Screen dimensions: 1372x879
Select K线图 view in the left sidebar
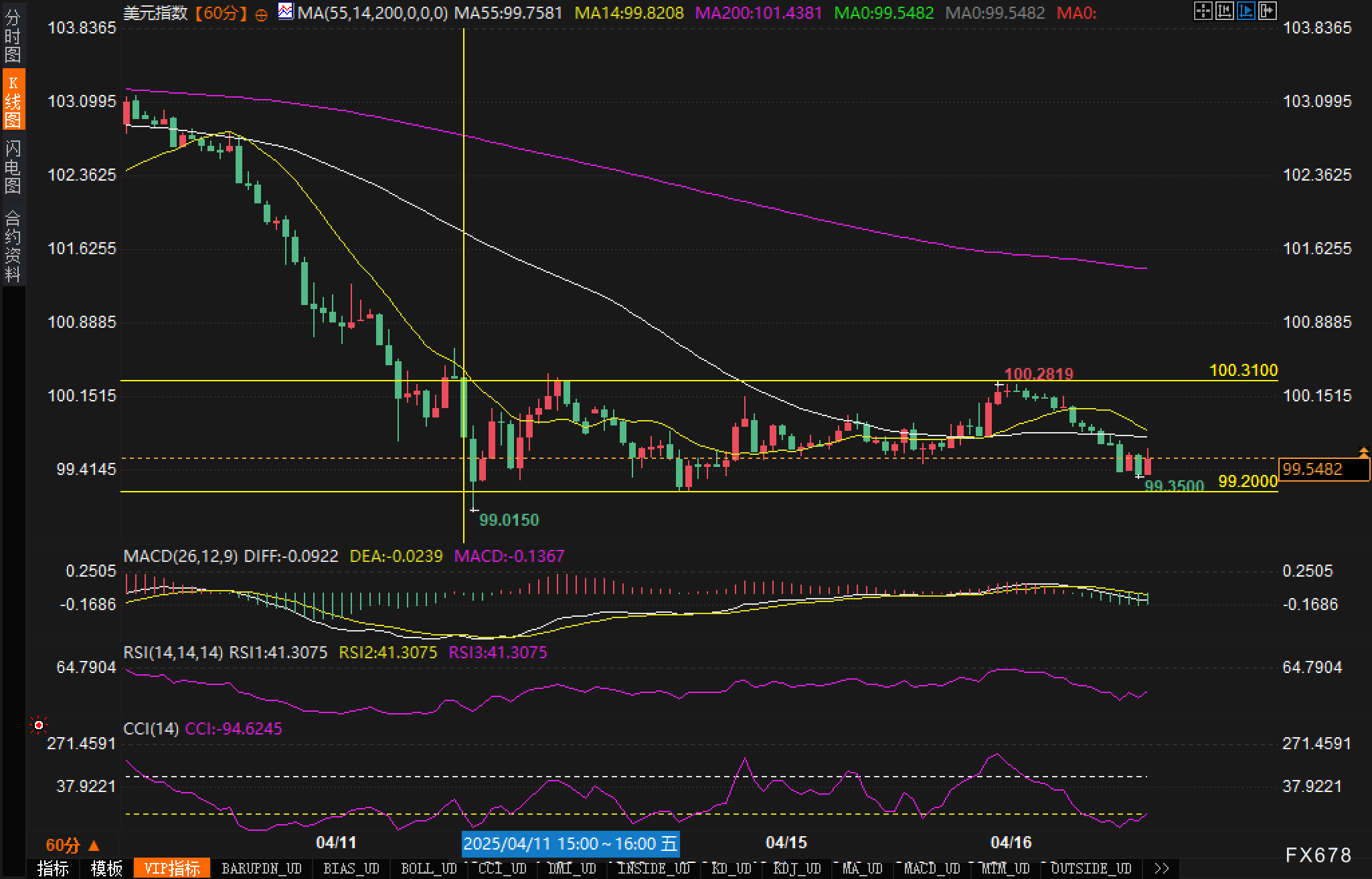pos(13,100)
